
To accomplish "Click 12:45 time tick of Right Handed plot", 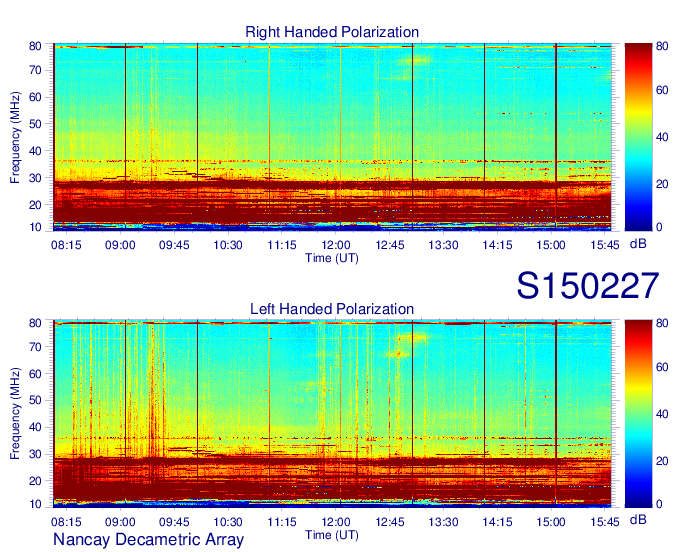I will pyautogui.click(x=389, y=245).
